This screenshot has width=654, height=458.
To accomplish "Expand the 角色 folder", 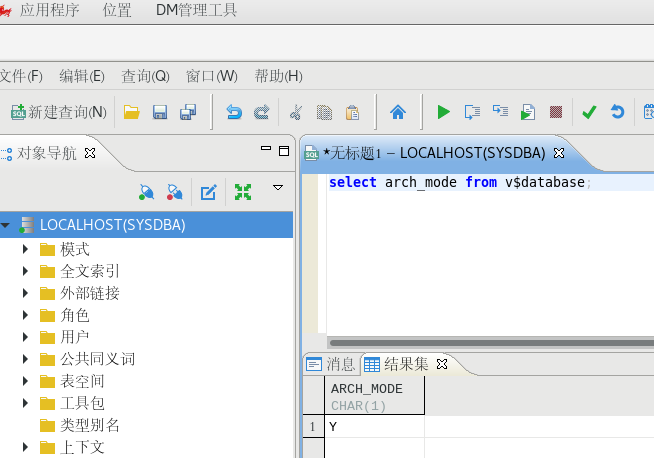I will coord(25,315).
